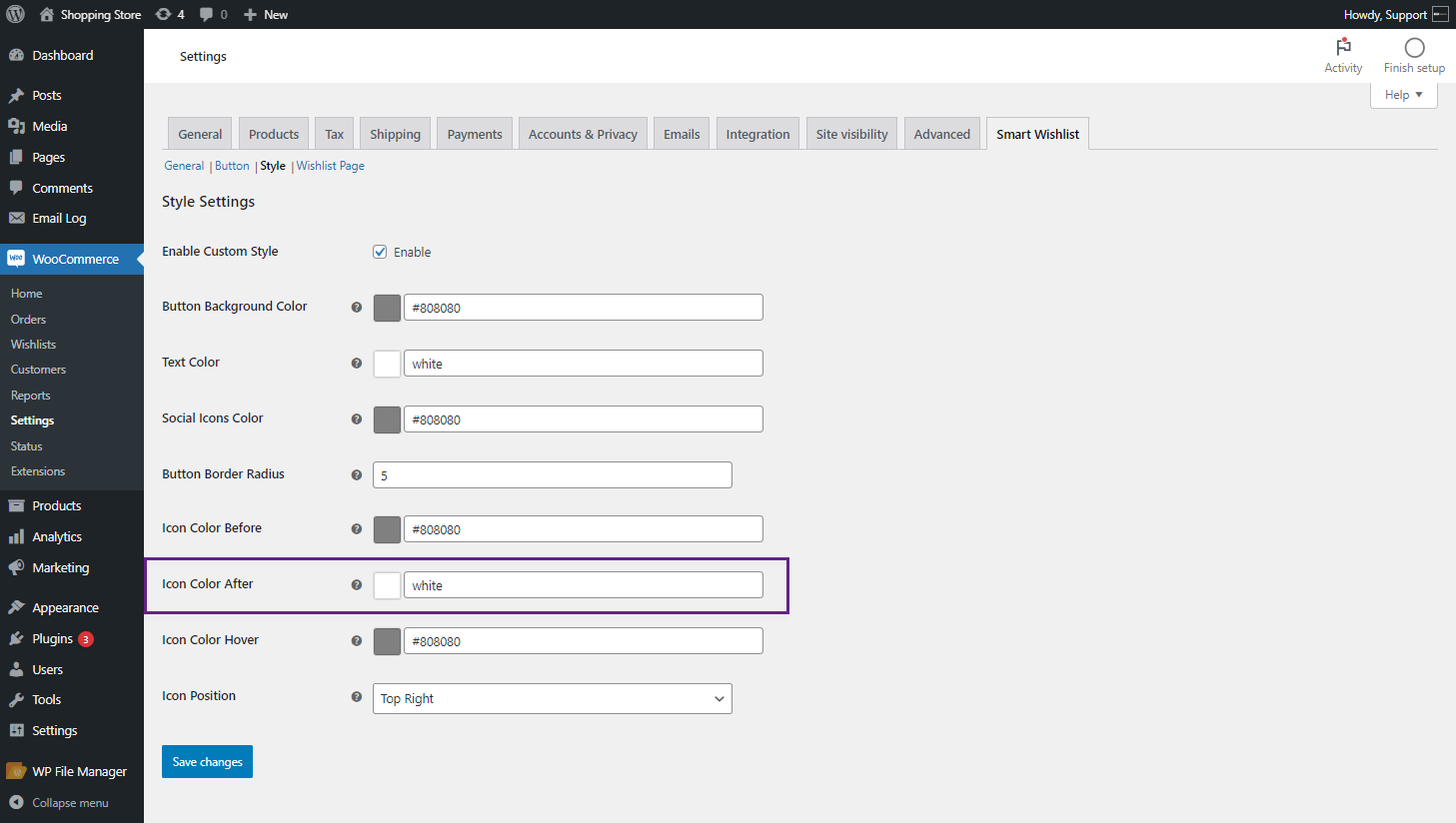The image size is (1456, 823).
Task: Click help tooltip icon for Button Background Color
Action: coord(356,308)
